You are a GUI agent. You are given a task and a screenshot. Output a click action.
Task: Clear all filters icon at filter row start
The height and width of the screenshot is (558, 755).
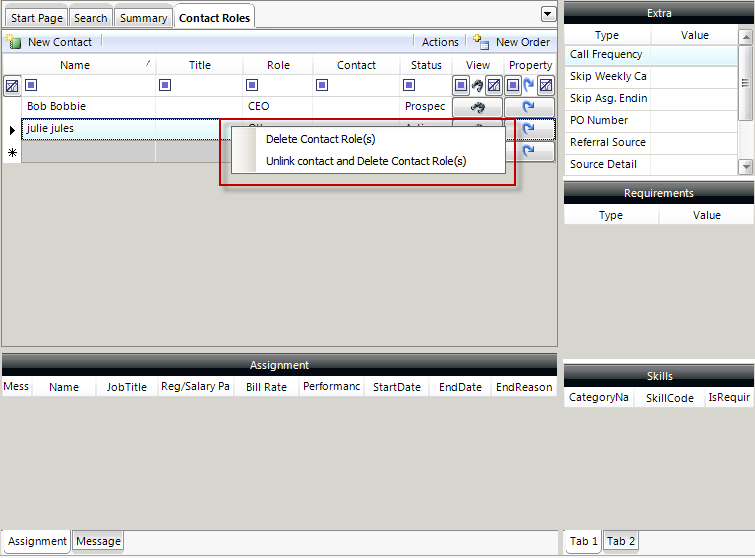12,86
